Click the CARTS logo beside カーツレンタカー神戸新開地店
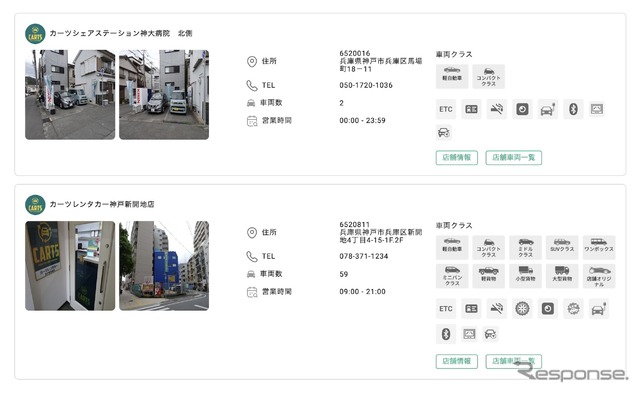 35,205
